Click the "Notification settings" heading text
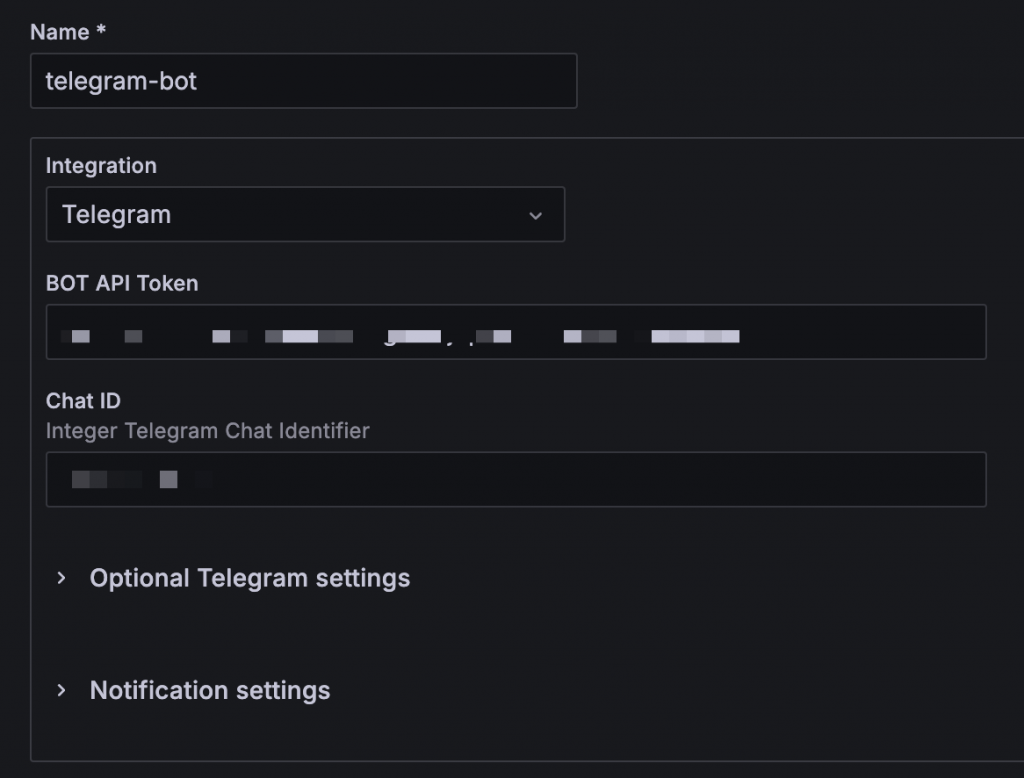This screenshot has width=1024, height=778. 210,690
